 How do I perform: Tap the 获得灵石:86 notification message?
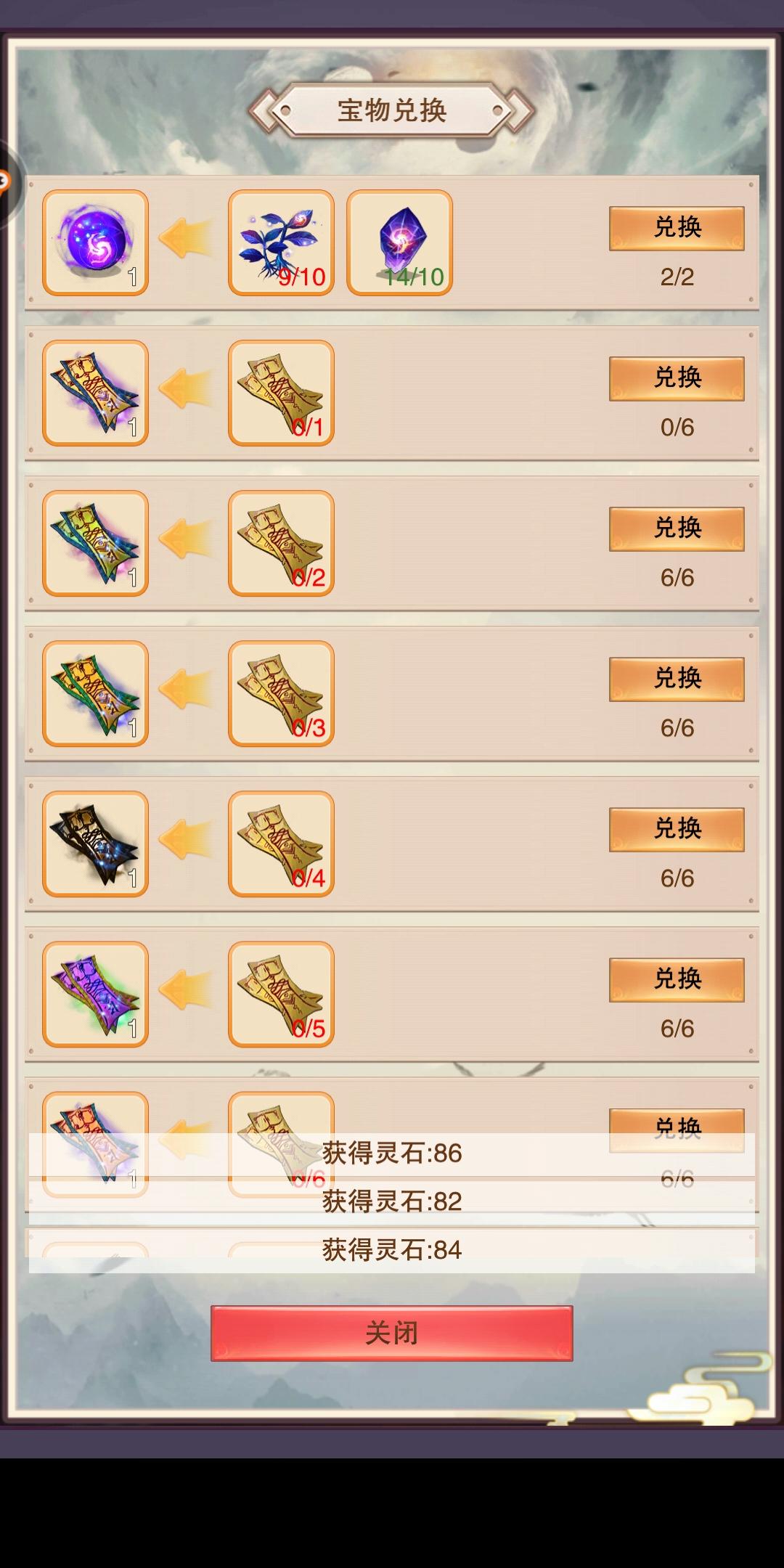[392, 1153]
